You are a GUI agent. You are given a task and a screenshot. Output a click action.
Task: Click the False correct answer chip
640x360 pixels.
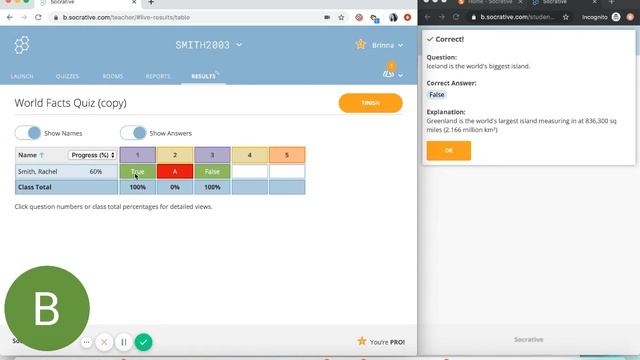[x=436, y=95]
